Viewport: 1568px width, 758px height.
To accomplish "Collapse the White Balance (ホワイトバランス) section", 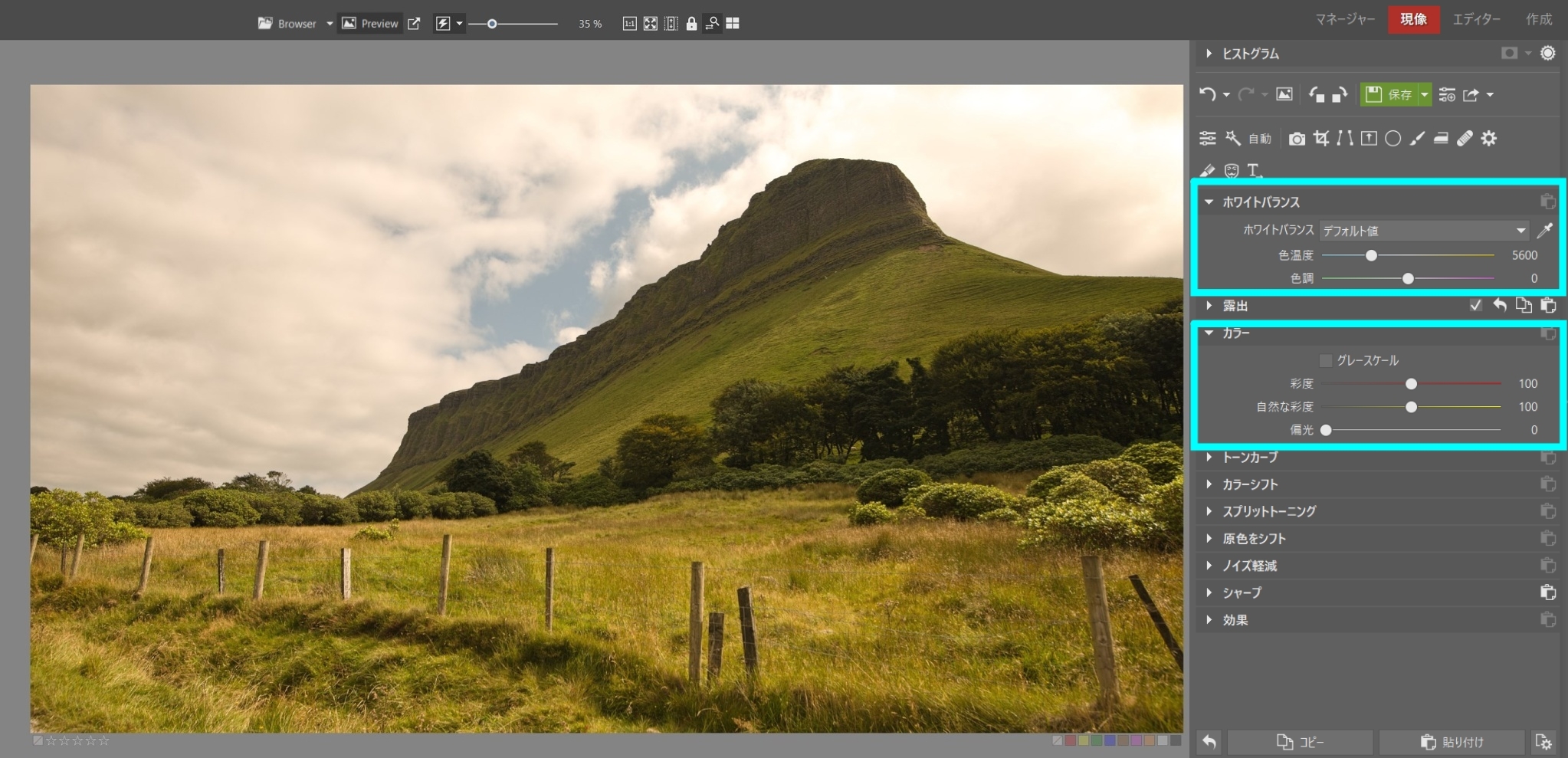I will (x=1209, y=202).
